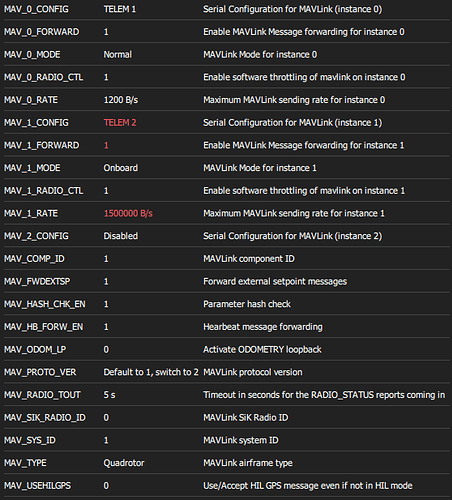Select the MAV_SIK_RADIO_ID parameter
The image size is (452, 500).
45,417
